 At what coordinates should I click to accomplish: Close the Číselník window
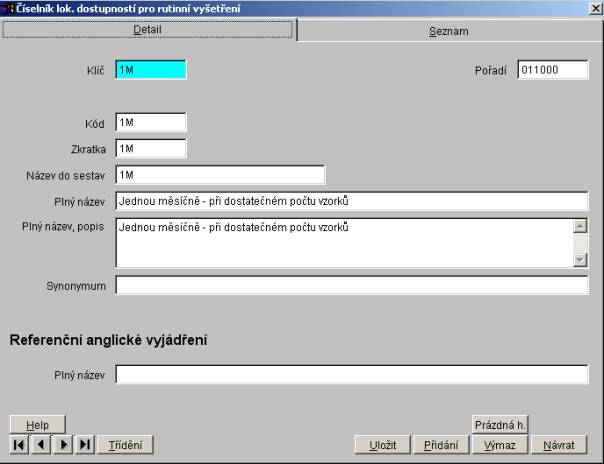pos(595,8)
